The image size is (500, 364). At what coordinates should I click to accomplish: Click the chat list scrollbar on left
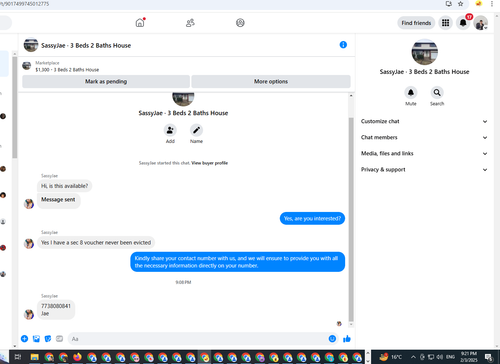click(x=14, y=107)
